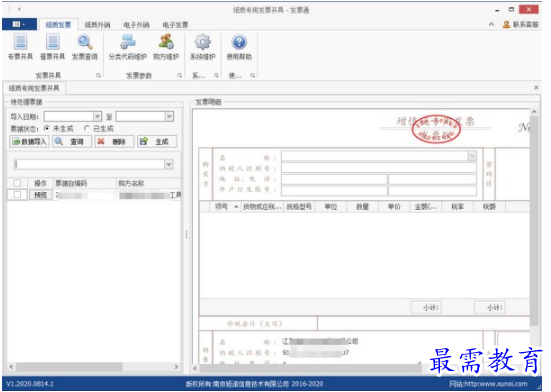Open 发票查询 magnifier tool
Viewport: 551px width, 392px height.
pos(85,47)
